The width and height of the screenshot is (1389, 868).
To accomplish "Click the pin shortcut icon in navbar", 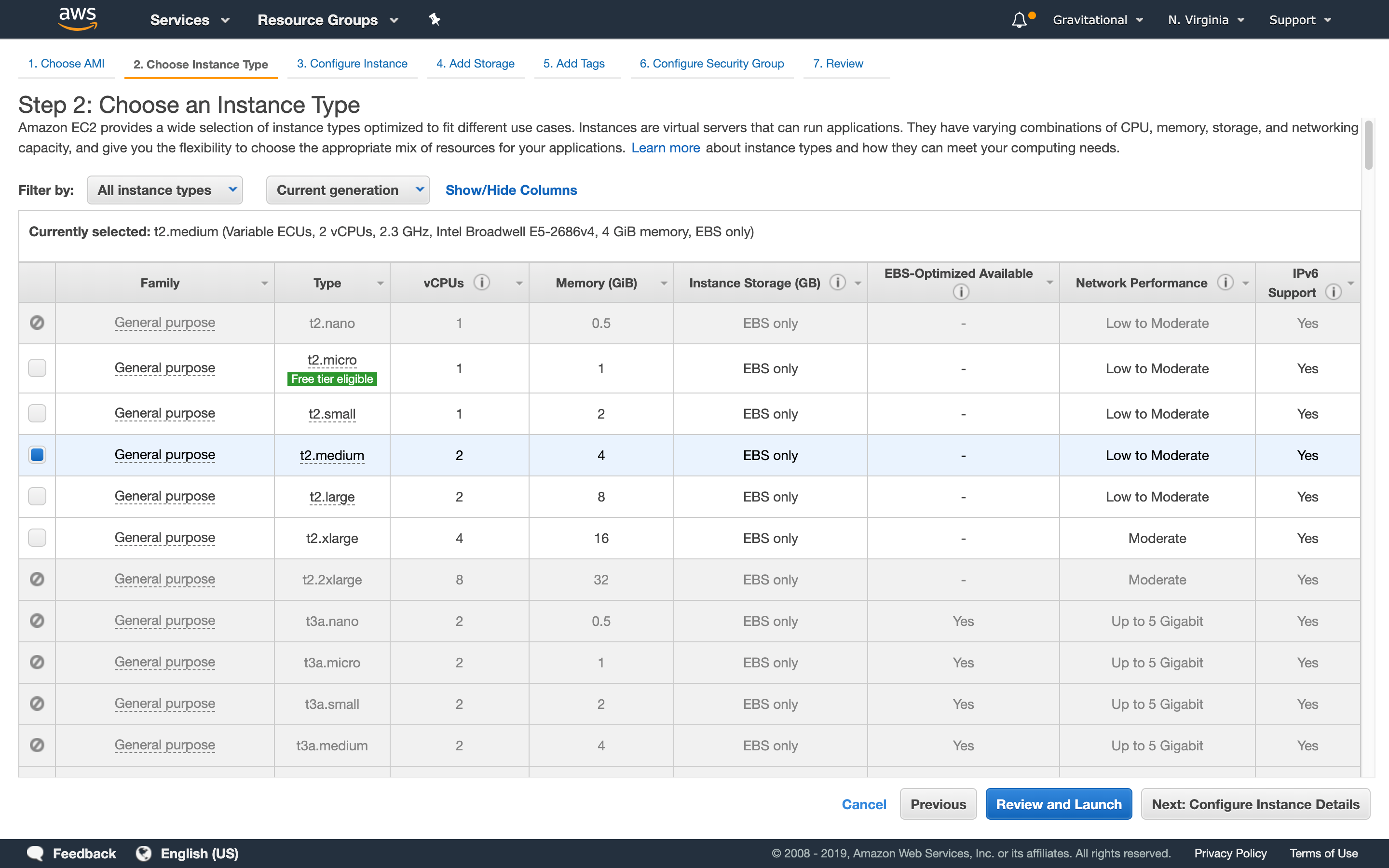I will point(435,19).
